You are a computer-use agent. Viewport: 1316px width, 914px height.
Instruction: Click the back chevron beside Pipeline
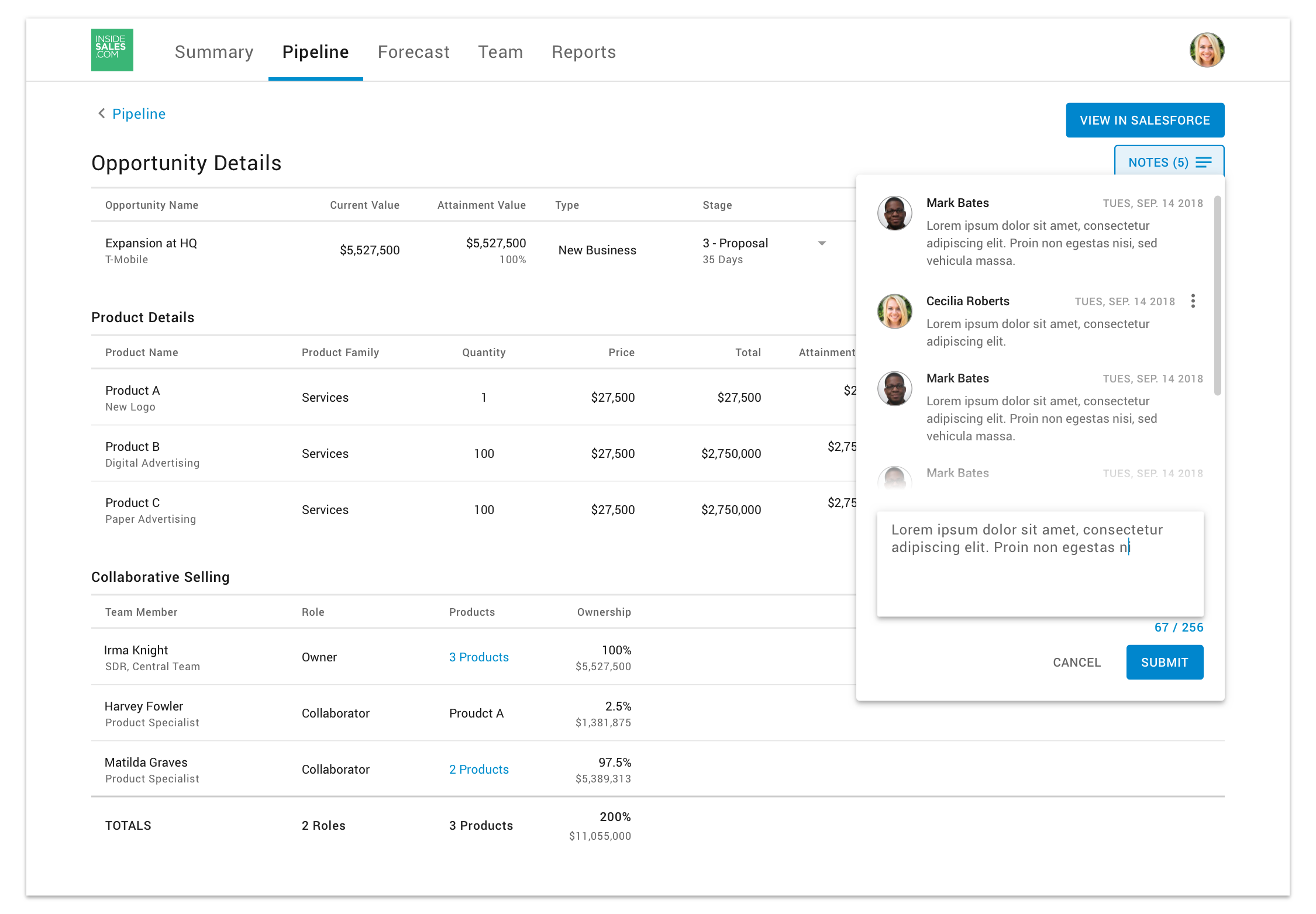click(102, 113)
